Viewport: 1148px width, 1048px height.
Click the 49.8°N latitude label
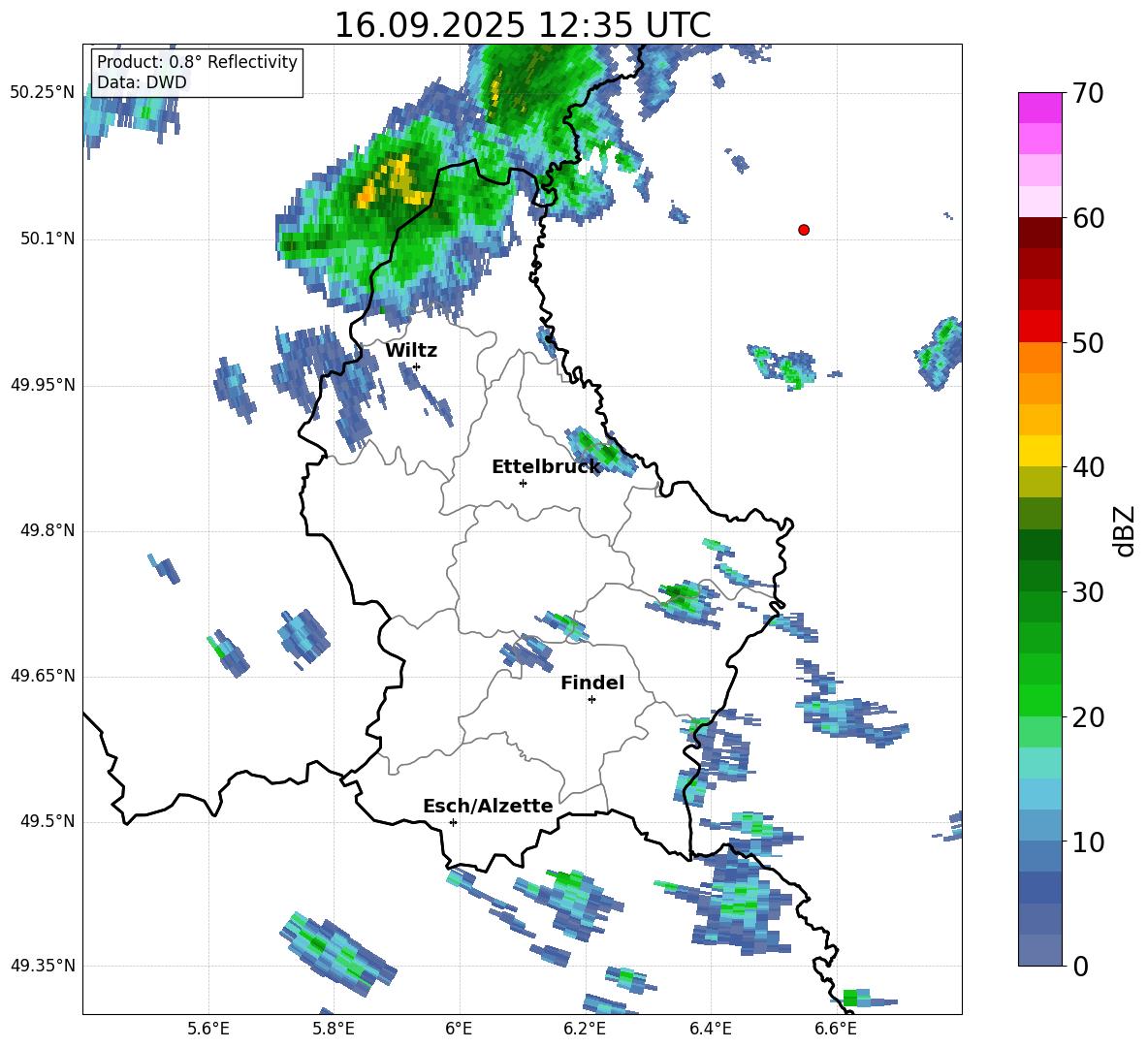tap(48, 530)
